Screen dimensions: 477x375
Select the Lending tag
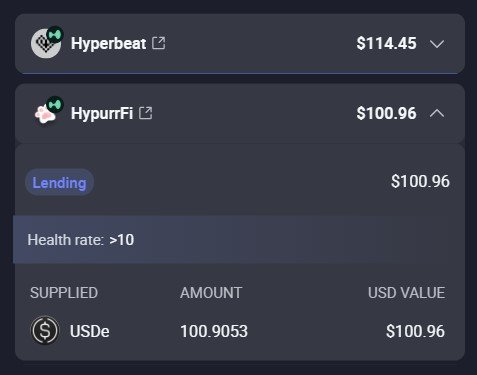tap(59, 183)
